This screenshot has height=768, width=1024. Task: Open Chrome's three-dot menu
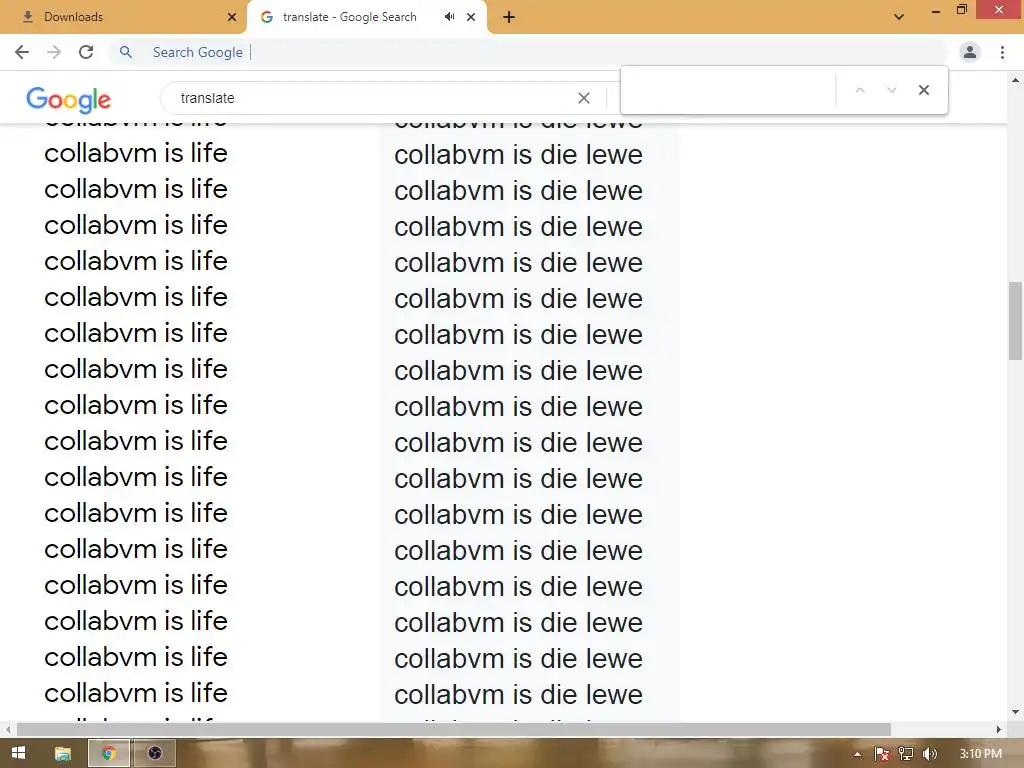[1002, 52]
